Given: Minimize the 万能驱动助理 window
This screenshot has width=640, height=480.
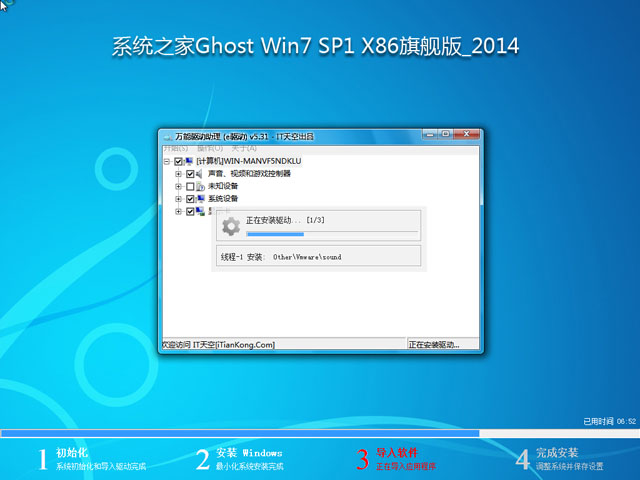Looking at the screenshot, I should [x=429, y=134].
